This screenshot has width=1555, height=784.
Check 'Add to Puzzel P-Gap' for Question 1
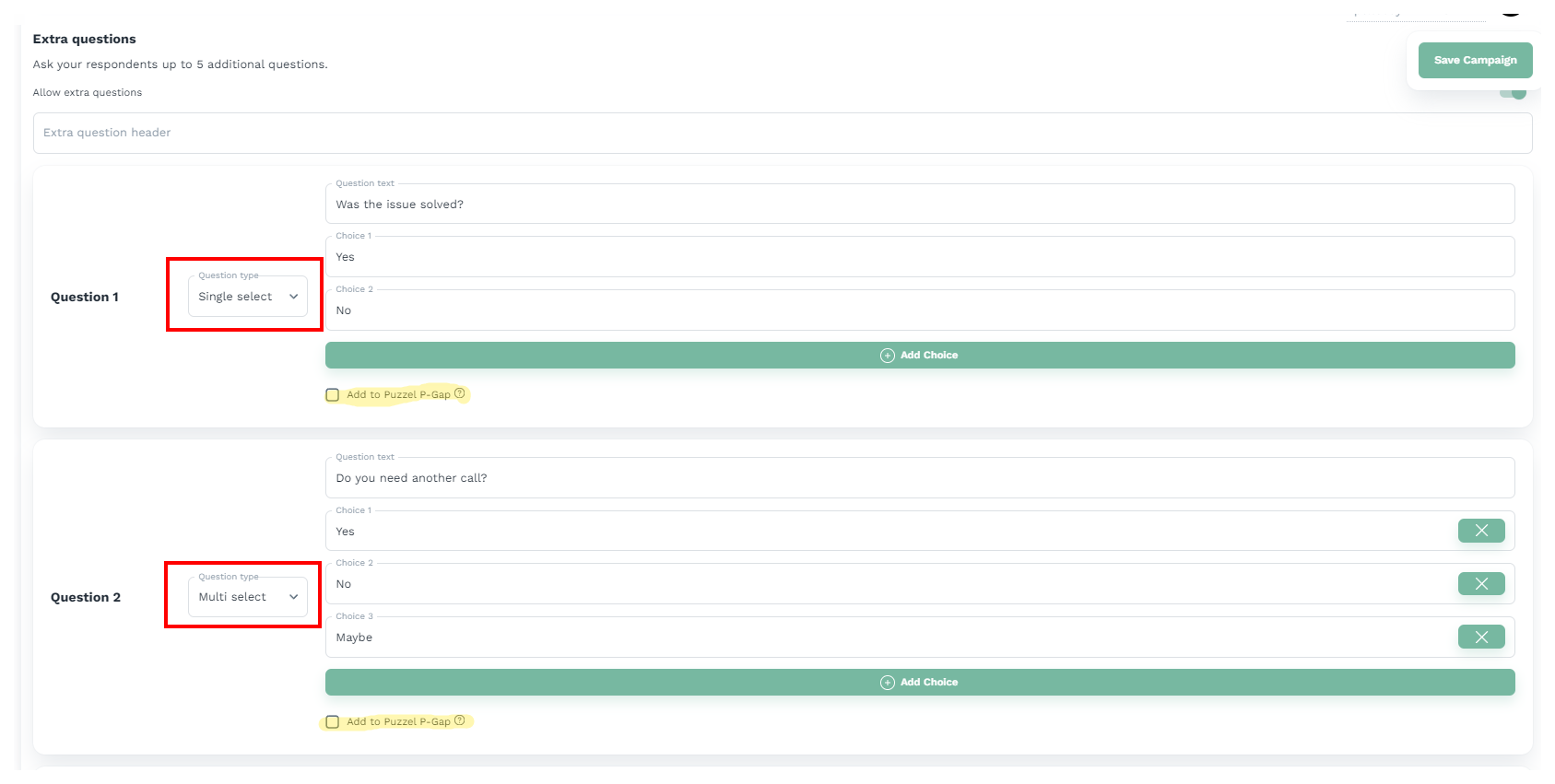pos(333,395)
